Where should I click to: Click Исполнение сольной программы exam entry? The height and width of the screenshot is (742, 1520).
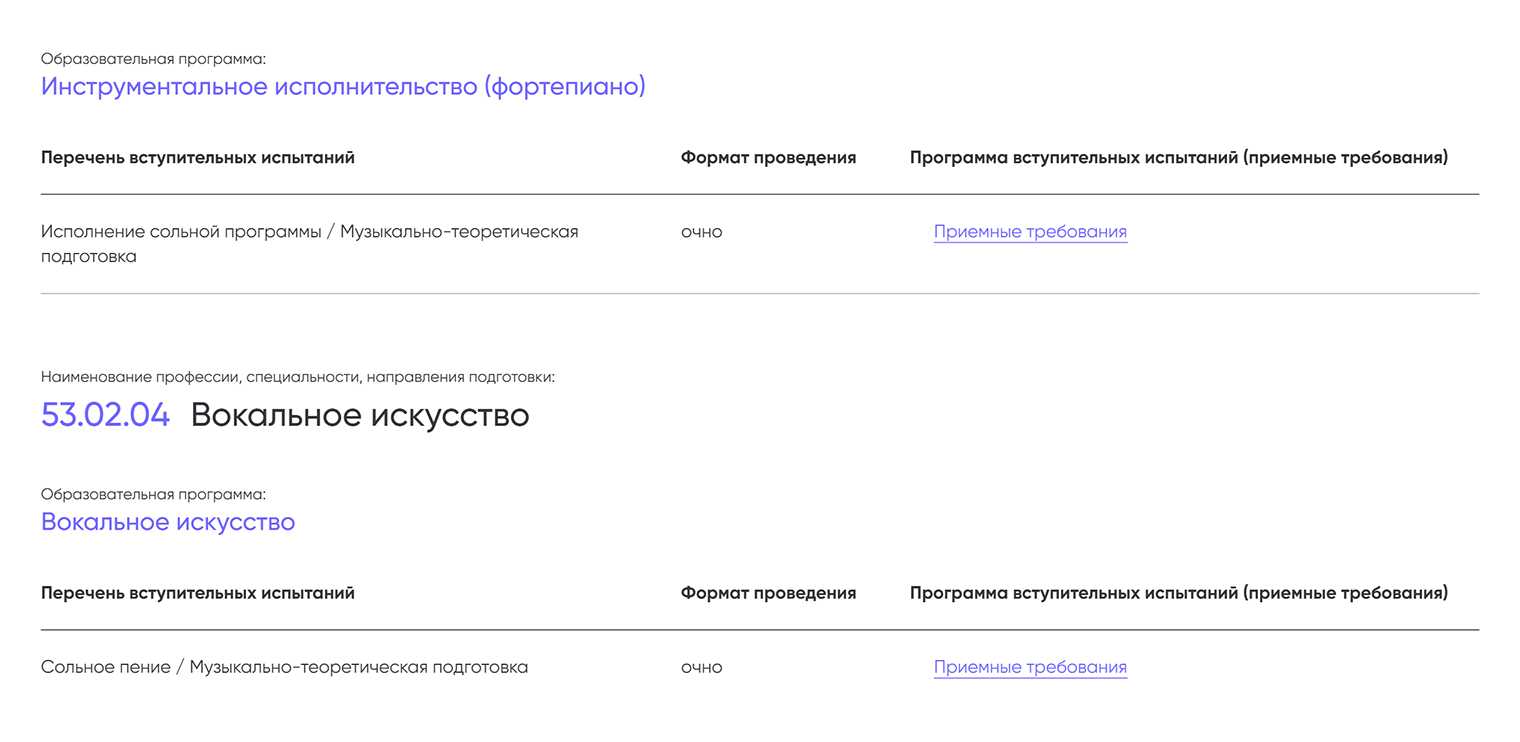click(310, 244)
